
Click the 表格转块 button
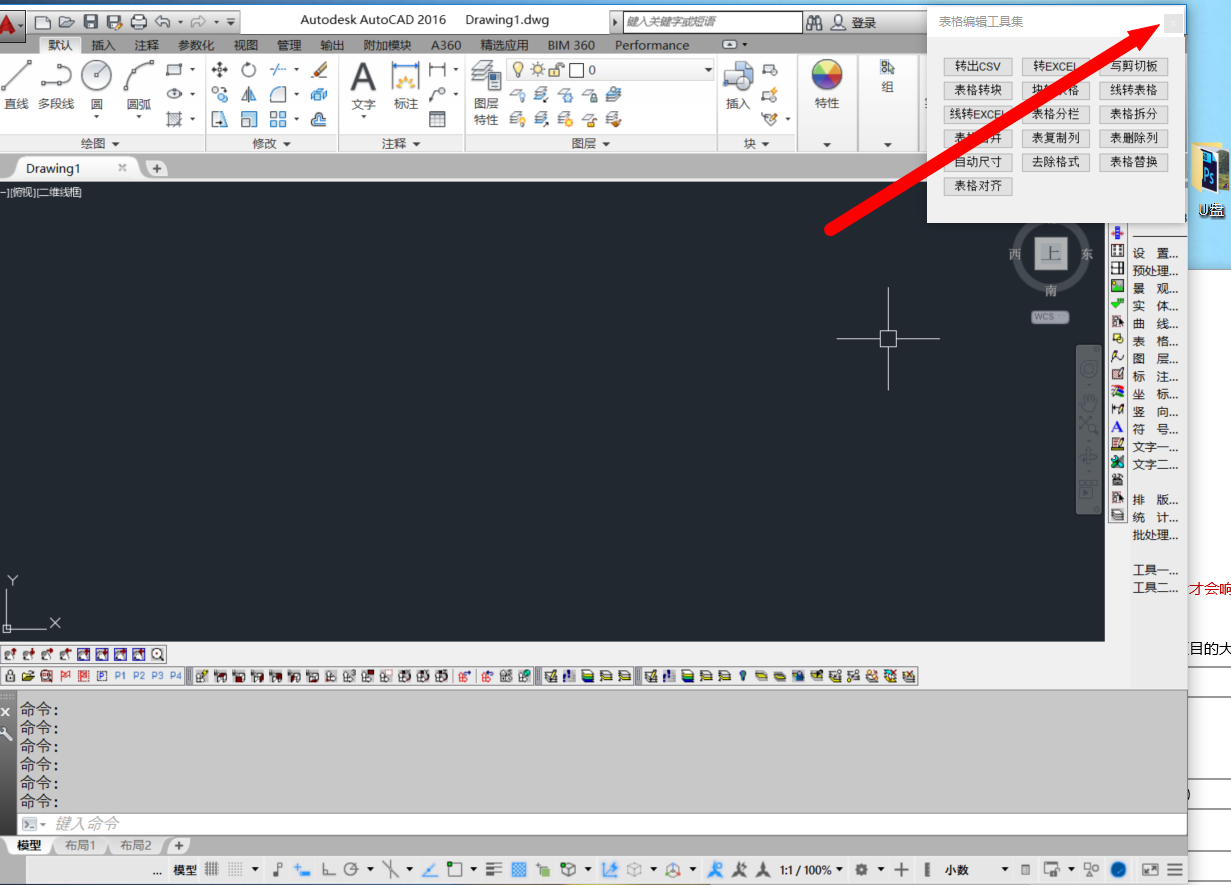978,90
